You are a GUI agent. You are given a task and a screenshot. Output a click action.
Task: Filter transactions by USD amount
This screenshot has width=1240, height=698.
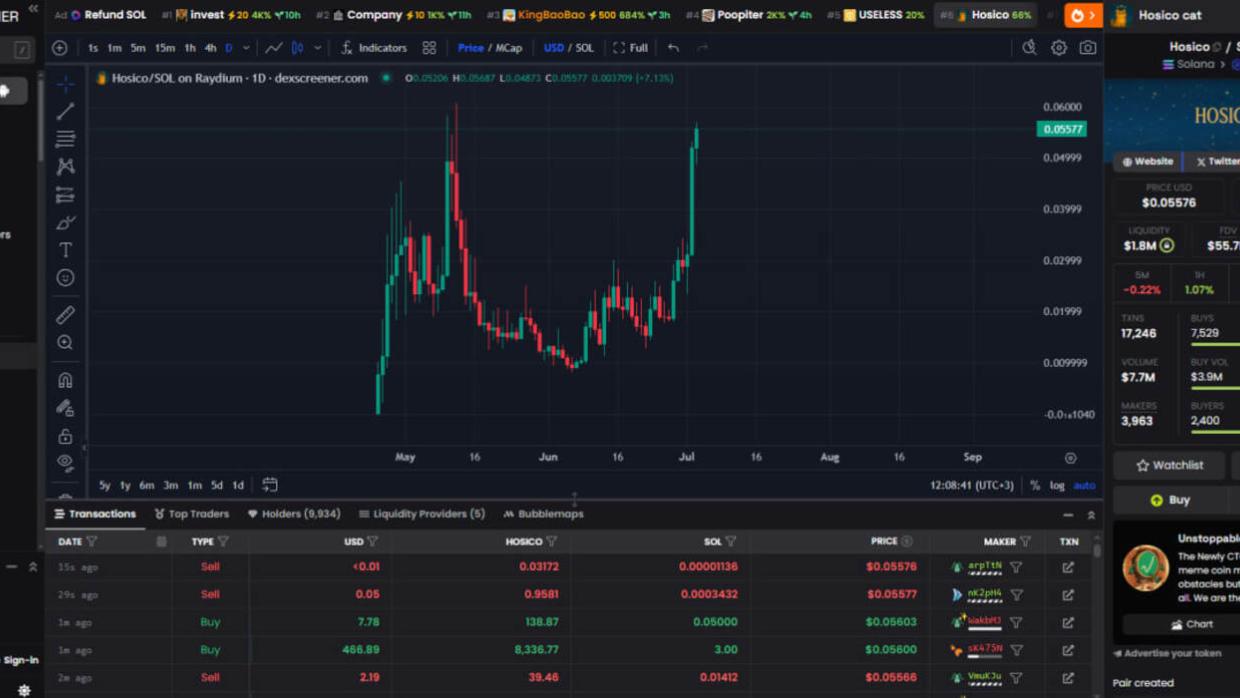(372, 542)
